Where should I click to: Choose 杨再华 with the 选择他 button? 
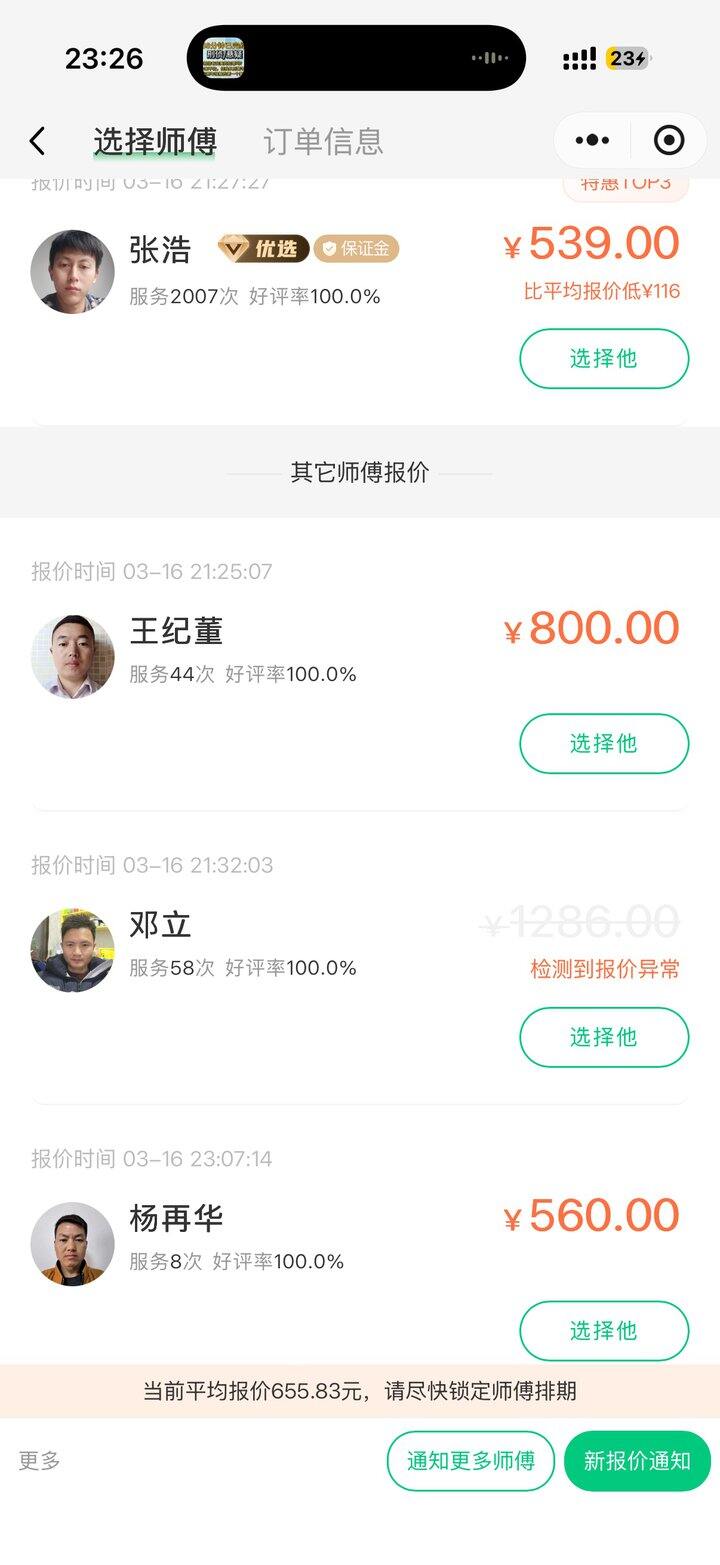tap(604, 1330)
